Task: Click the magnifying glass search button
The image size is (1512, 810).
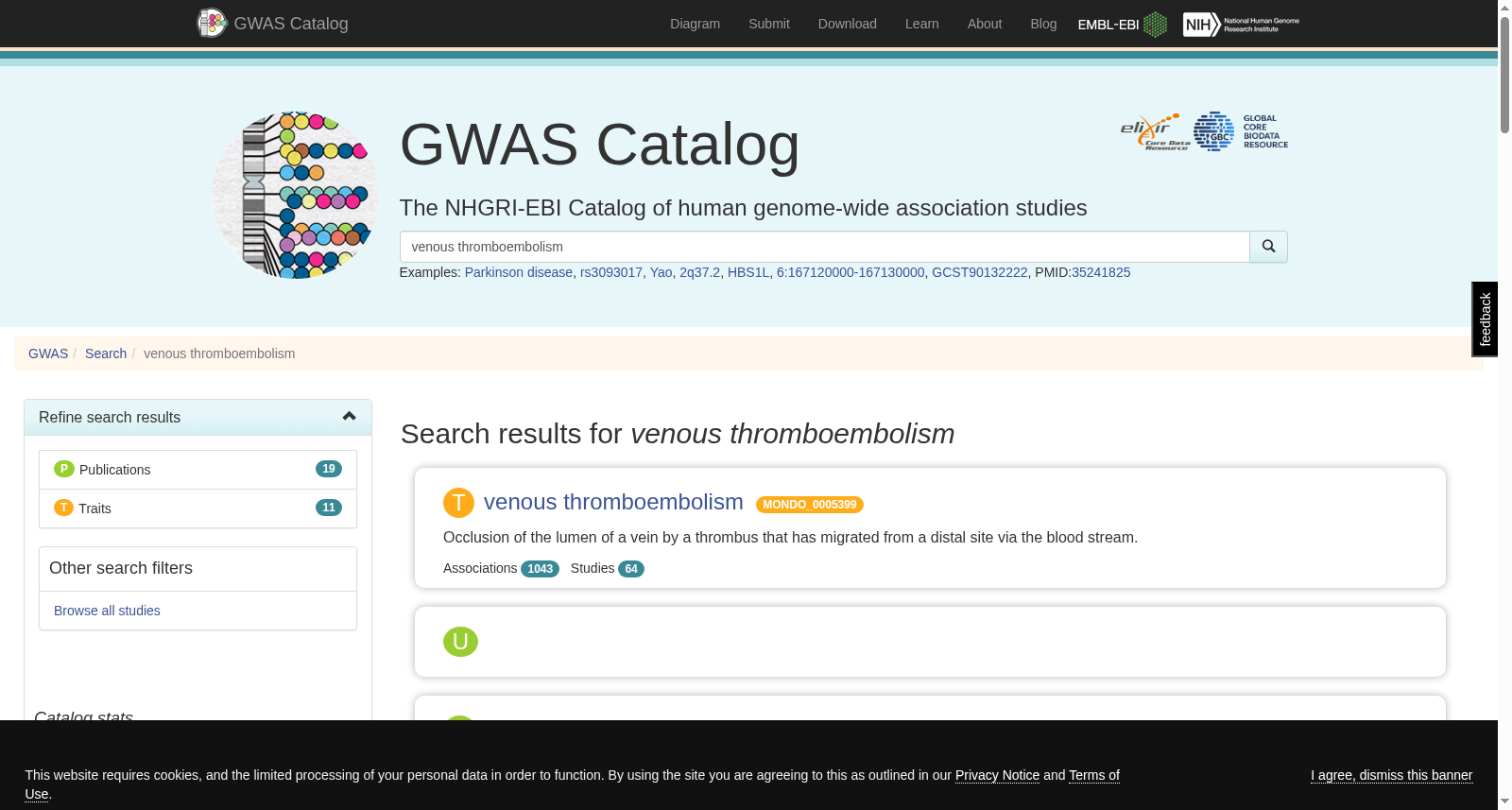Action: tap(1268, 247)
